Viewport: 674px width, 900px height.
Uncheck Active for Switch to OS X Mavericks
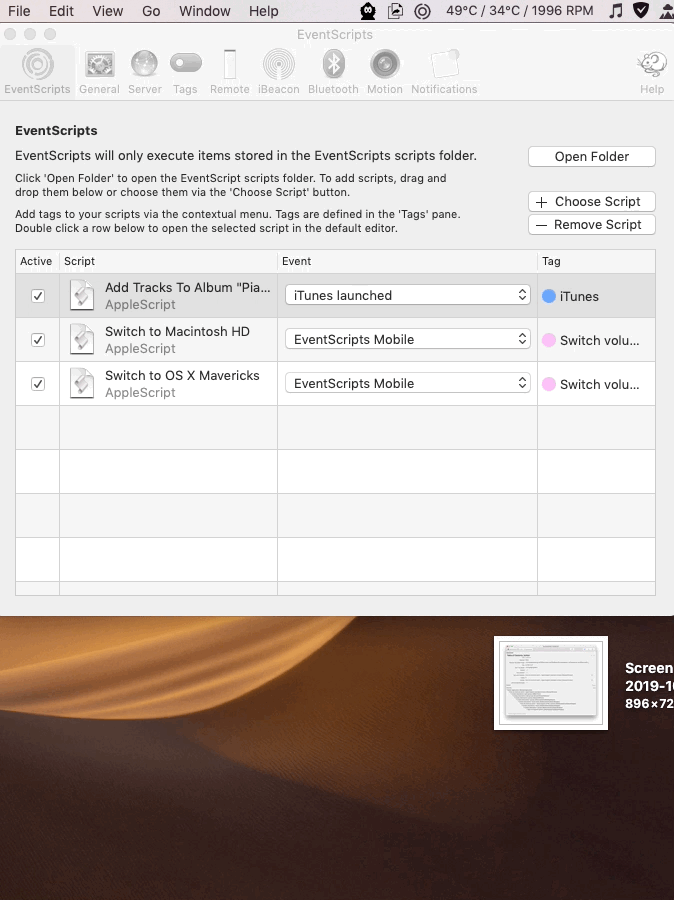[38, 384]
